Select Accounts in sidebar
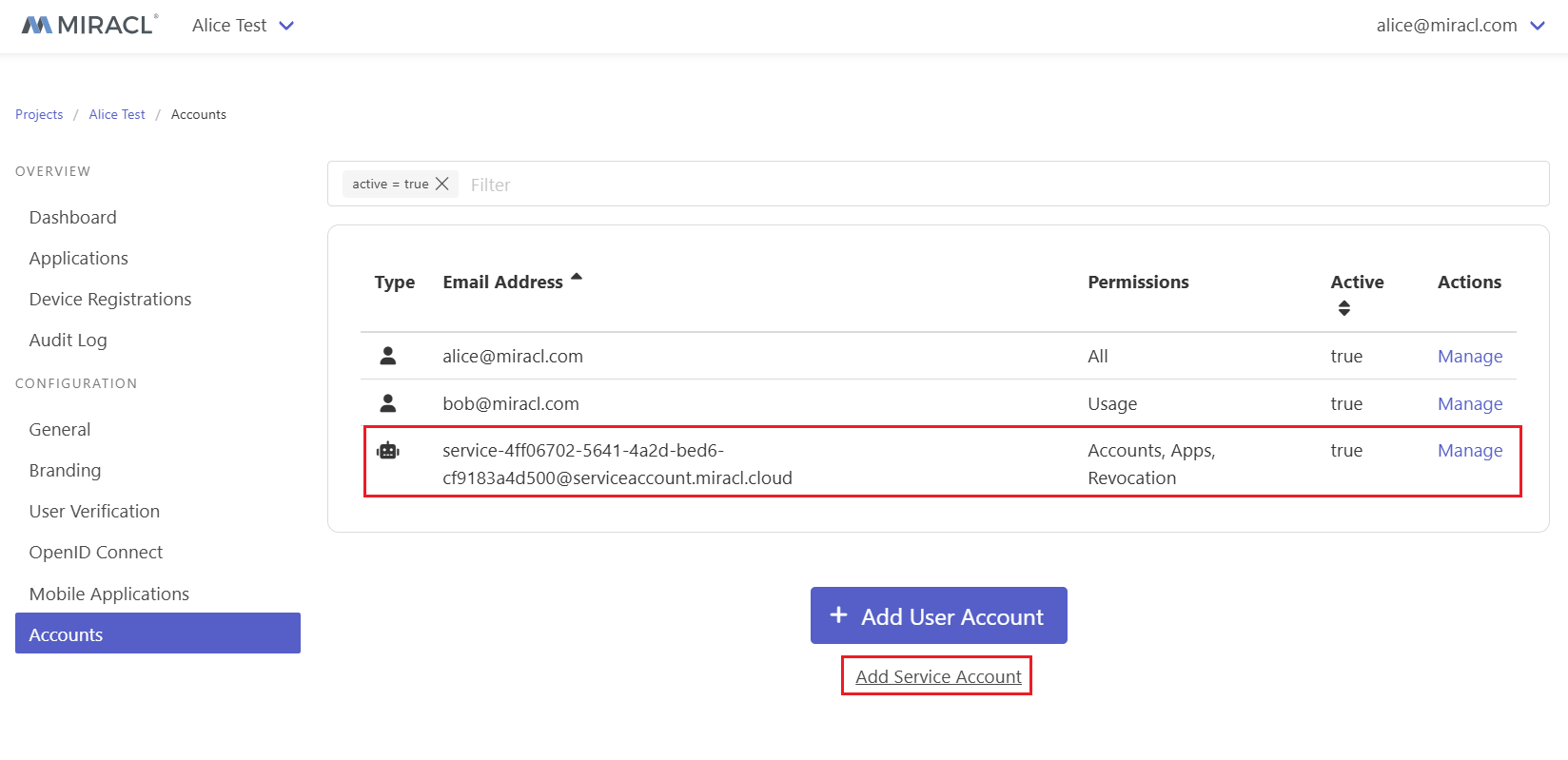The height and width of the screenshot is (760, 1568). (x=158, y=633)
